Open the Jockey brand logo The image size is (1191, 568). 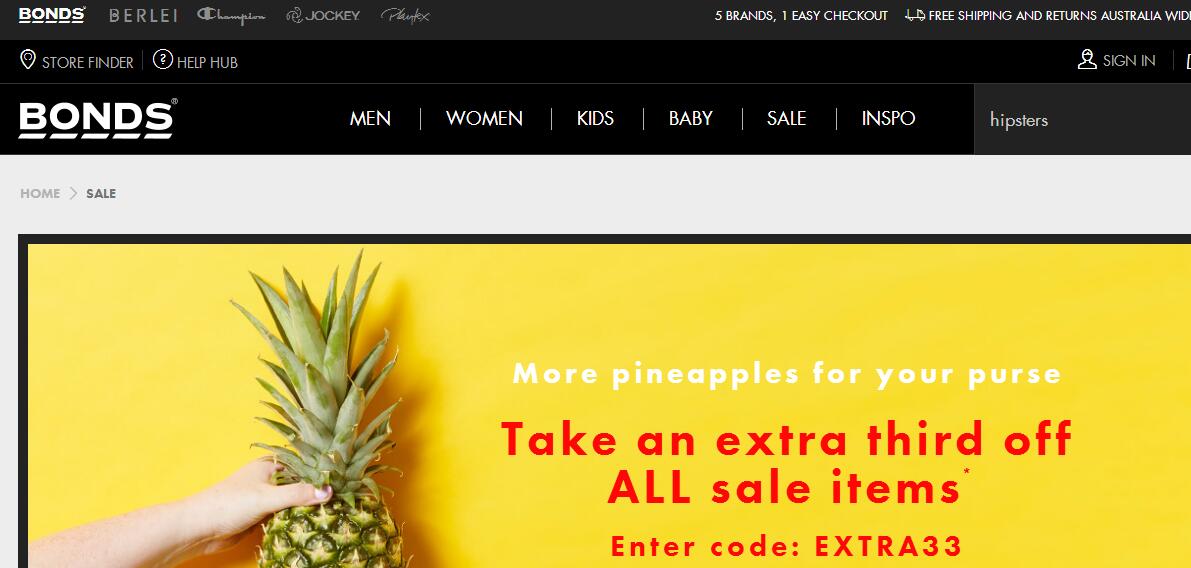click(x=323, y=15)
